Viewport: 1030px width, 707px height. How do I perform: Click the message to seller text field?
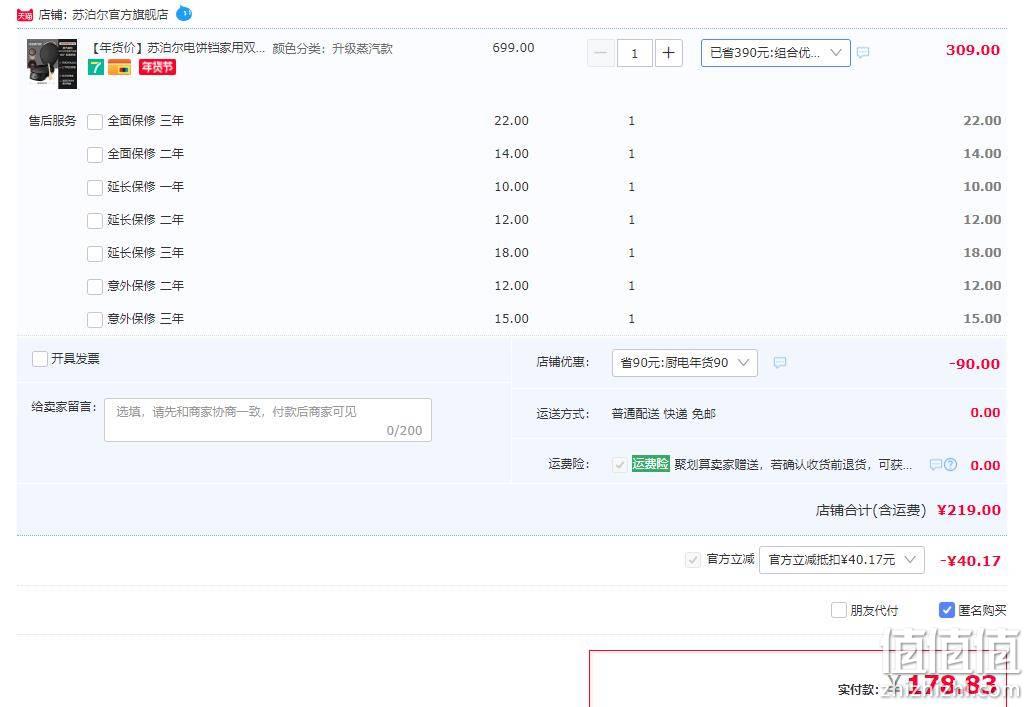click(268, 420)
